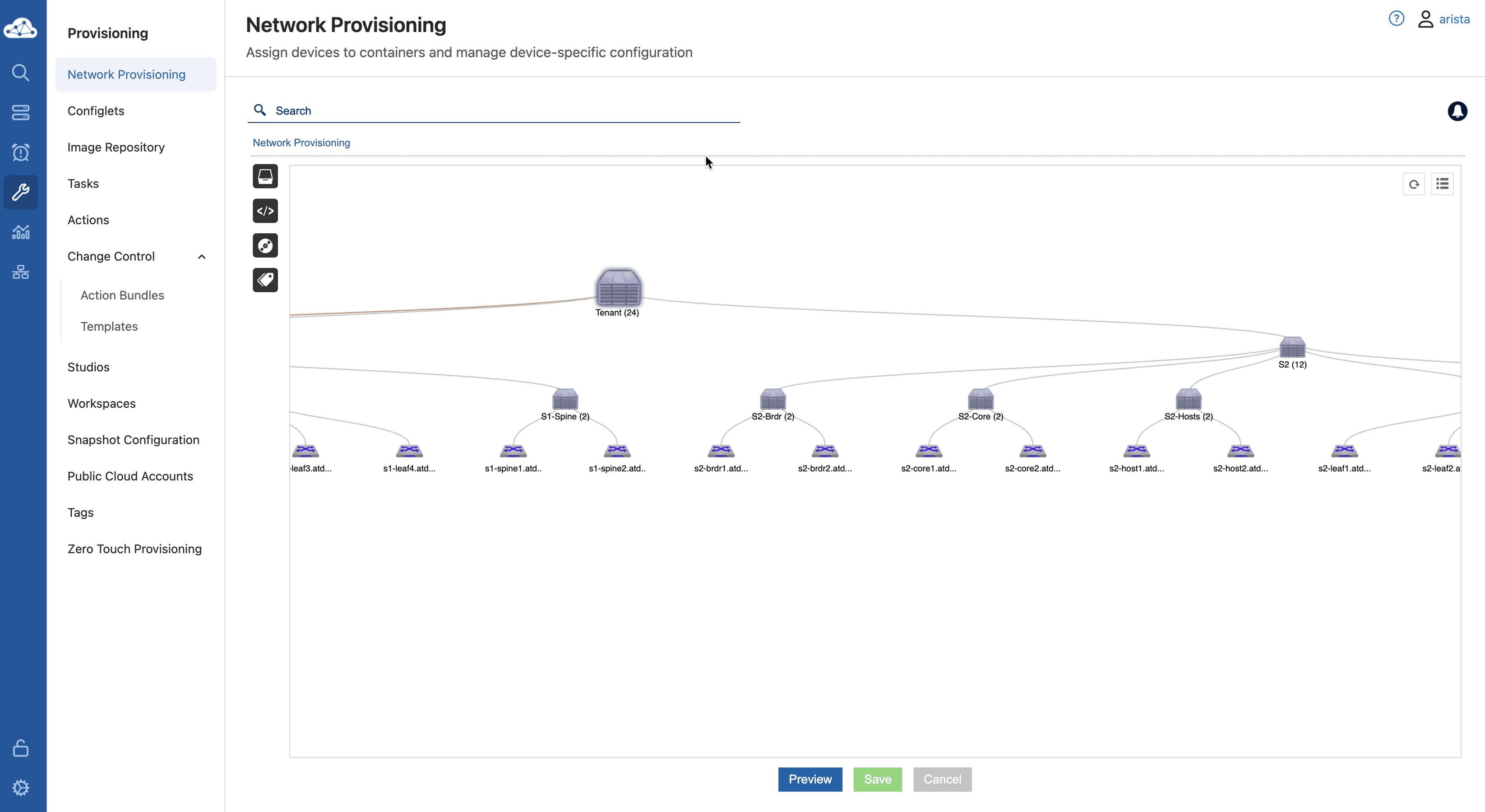Expand the Tenant (24) container node
Screen dimensions: 1485x812
point(618,287)
